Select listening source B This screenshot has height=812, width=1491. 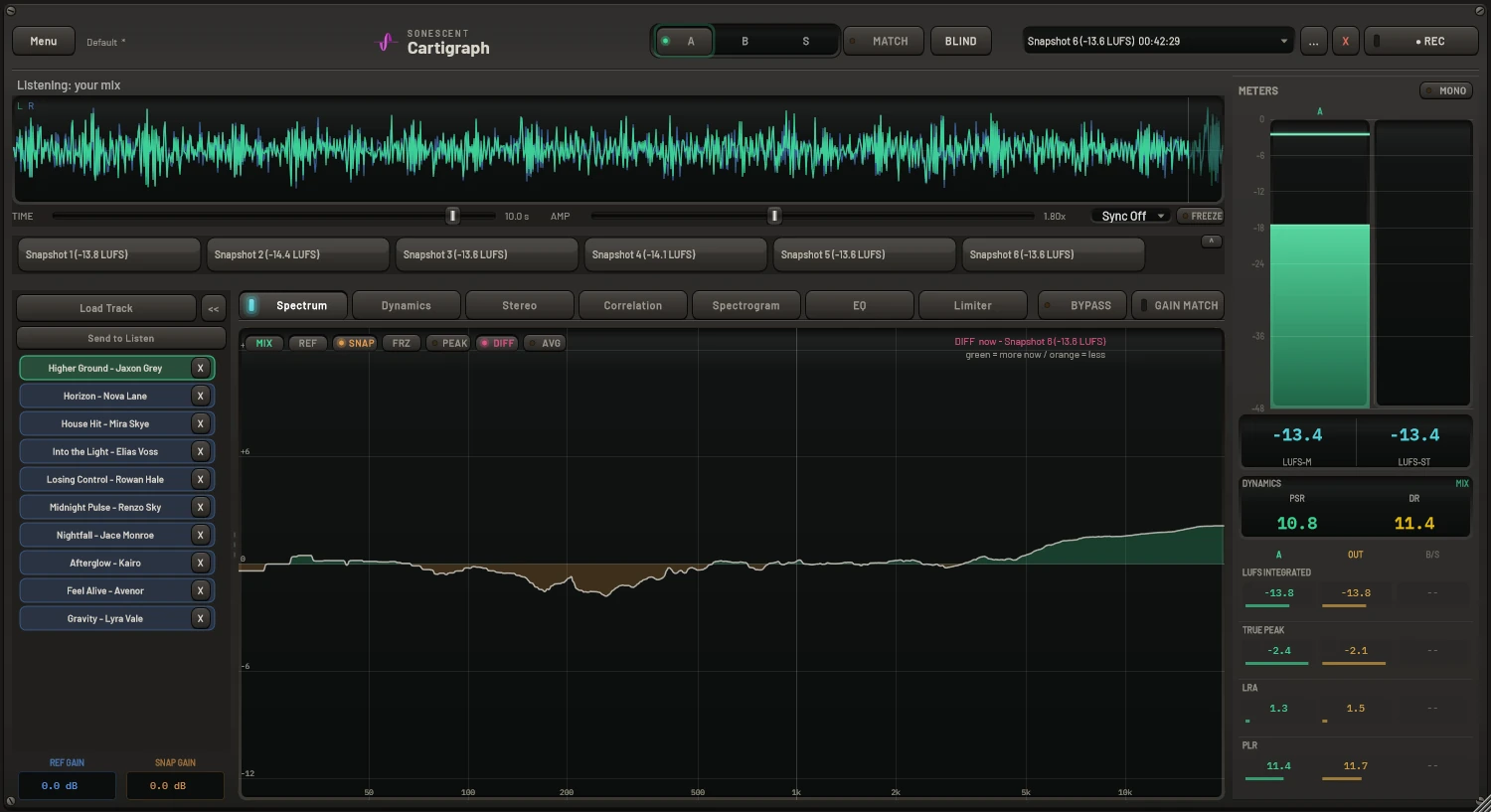click(x=745, y=41)
